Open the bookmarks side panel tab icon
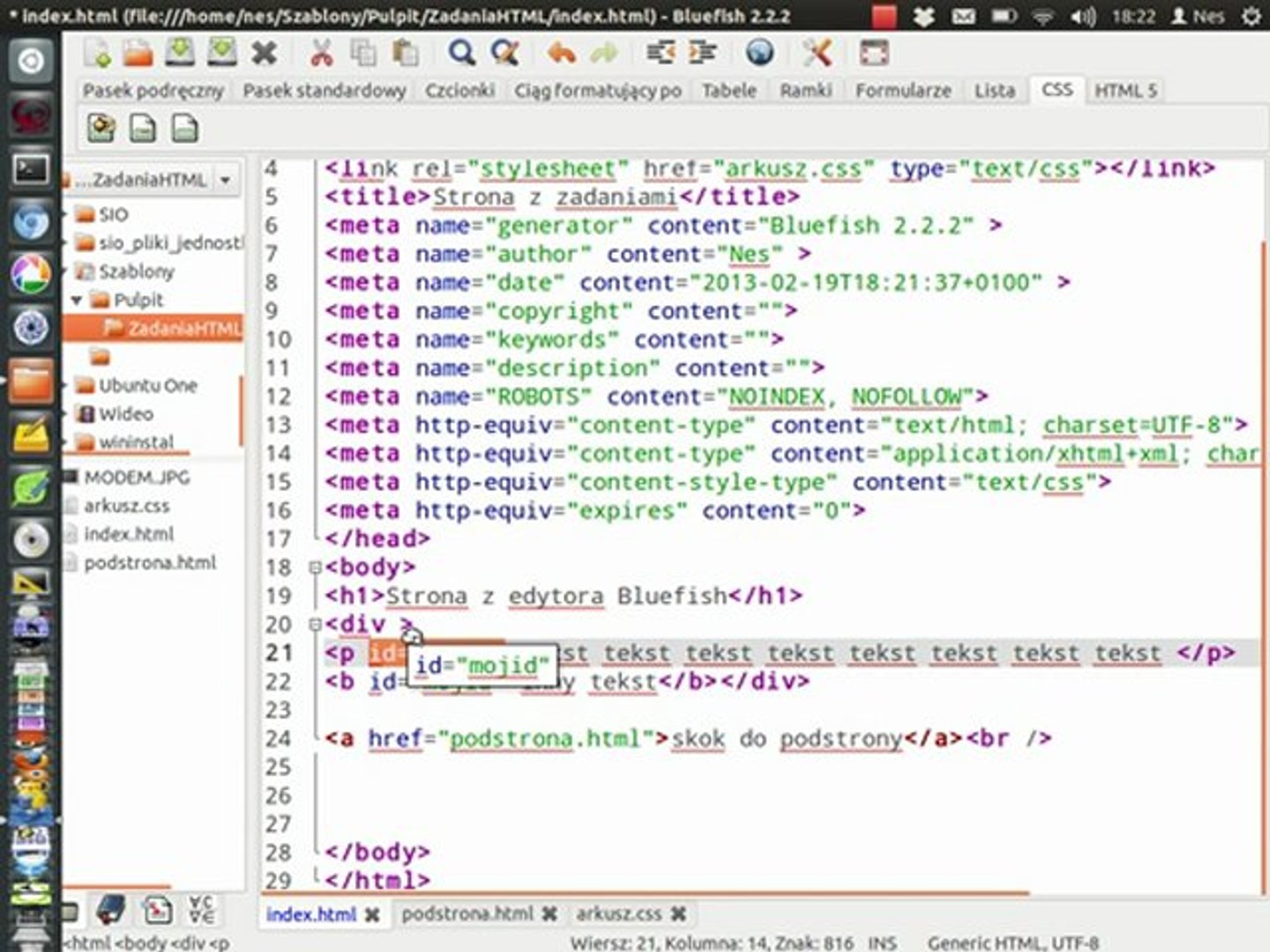 pyautogui.click(x=111, y=911)
